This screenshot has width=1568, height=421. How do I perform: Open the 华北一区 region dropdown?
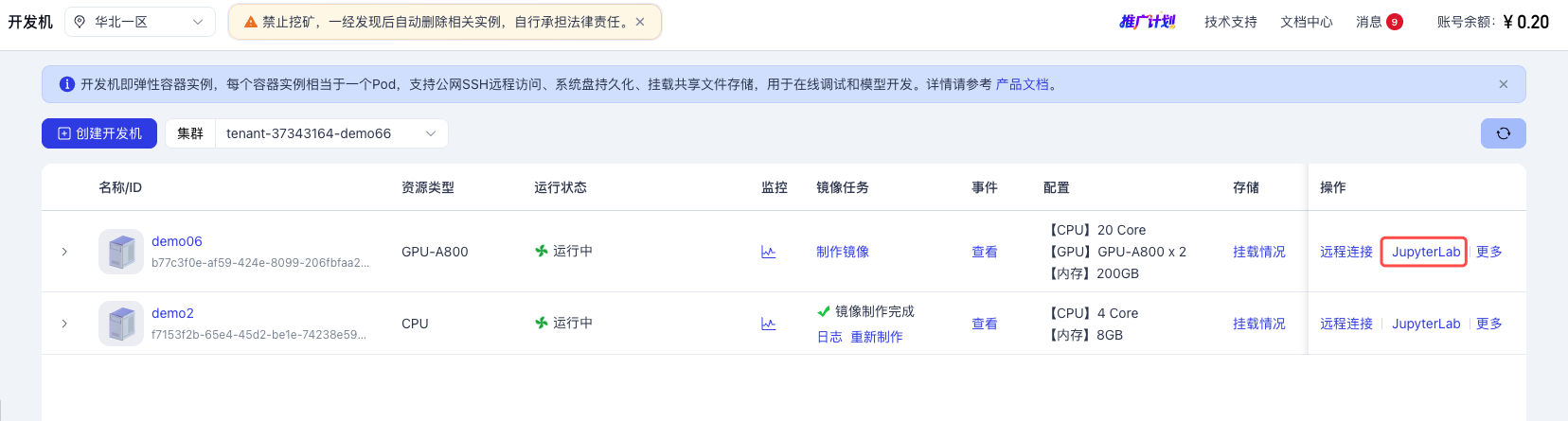(139, 22)
